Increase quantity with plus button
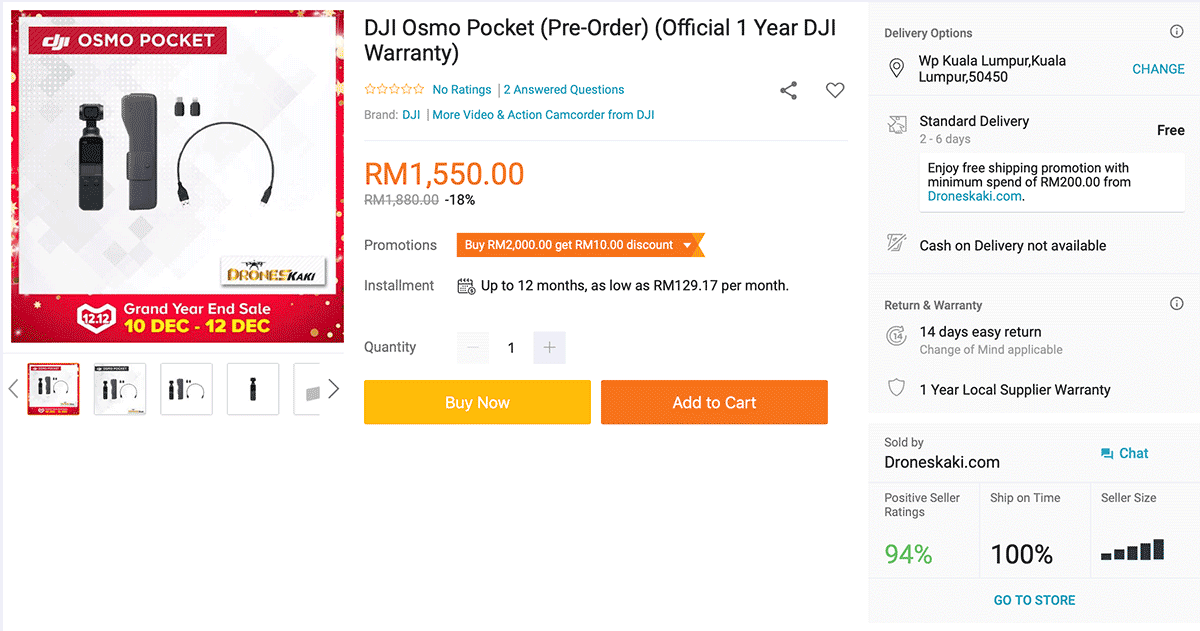Image resolution: width=1200 pixels, height=631 pixels. (549, 348)
